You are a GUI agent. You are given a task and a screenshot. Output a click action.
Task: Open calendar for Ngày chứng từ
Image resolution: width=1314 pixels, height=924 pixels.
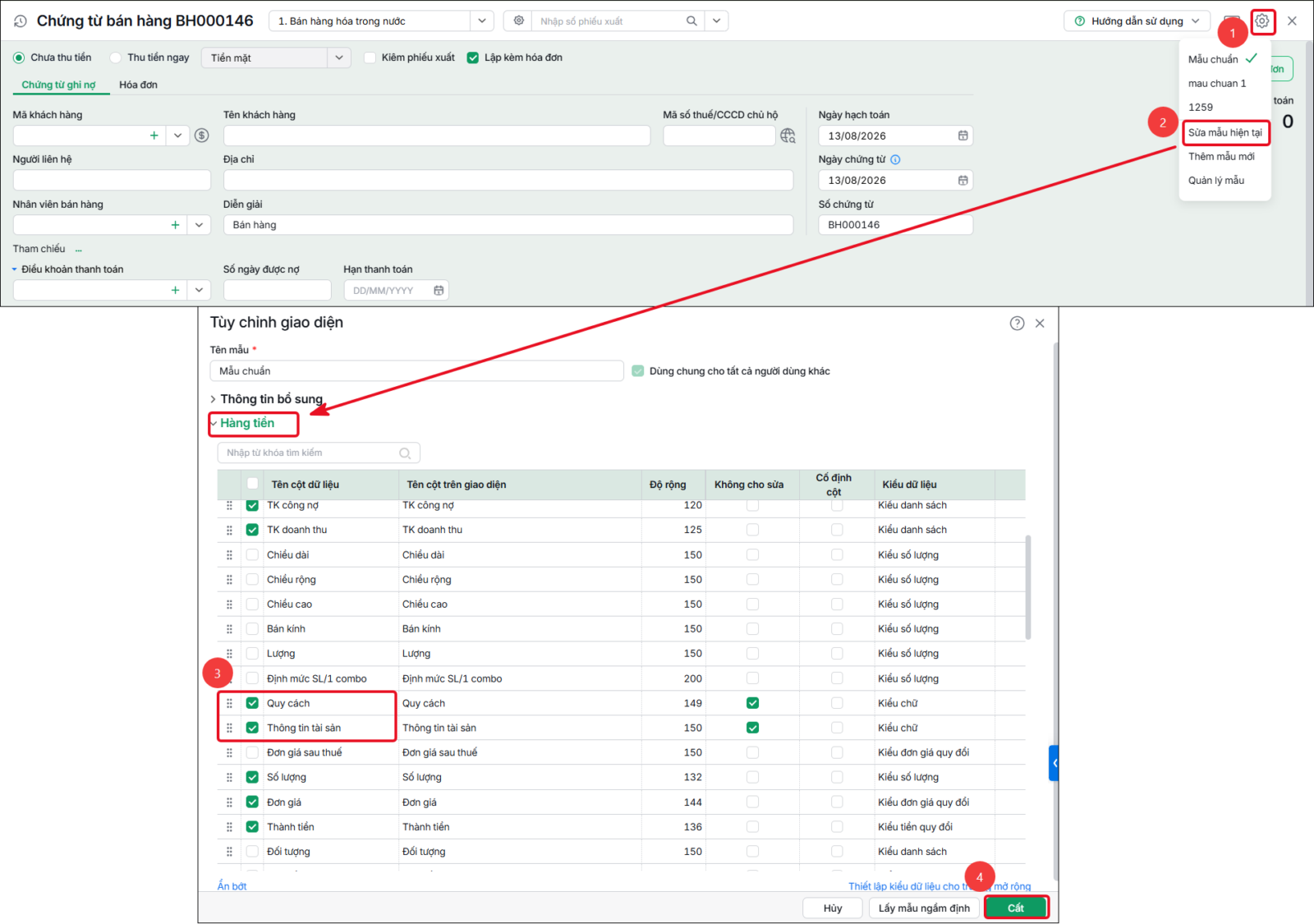(x=963, y=180)
